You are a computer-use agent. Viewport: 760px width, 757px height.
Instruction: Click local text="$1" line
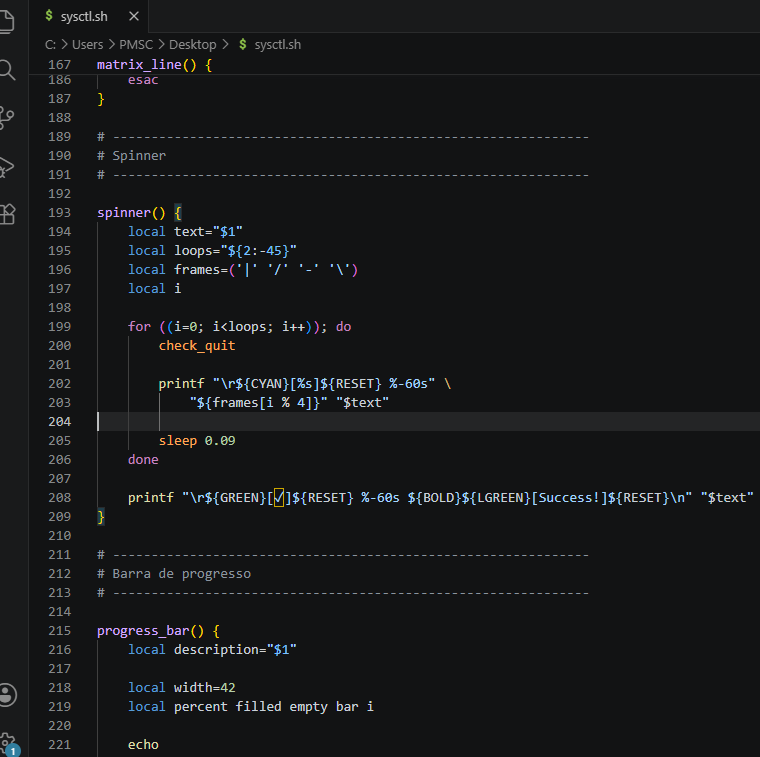(x=185, y=232)
